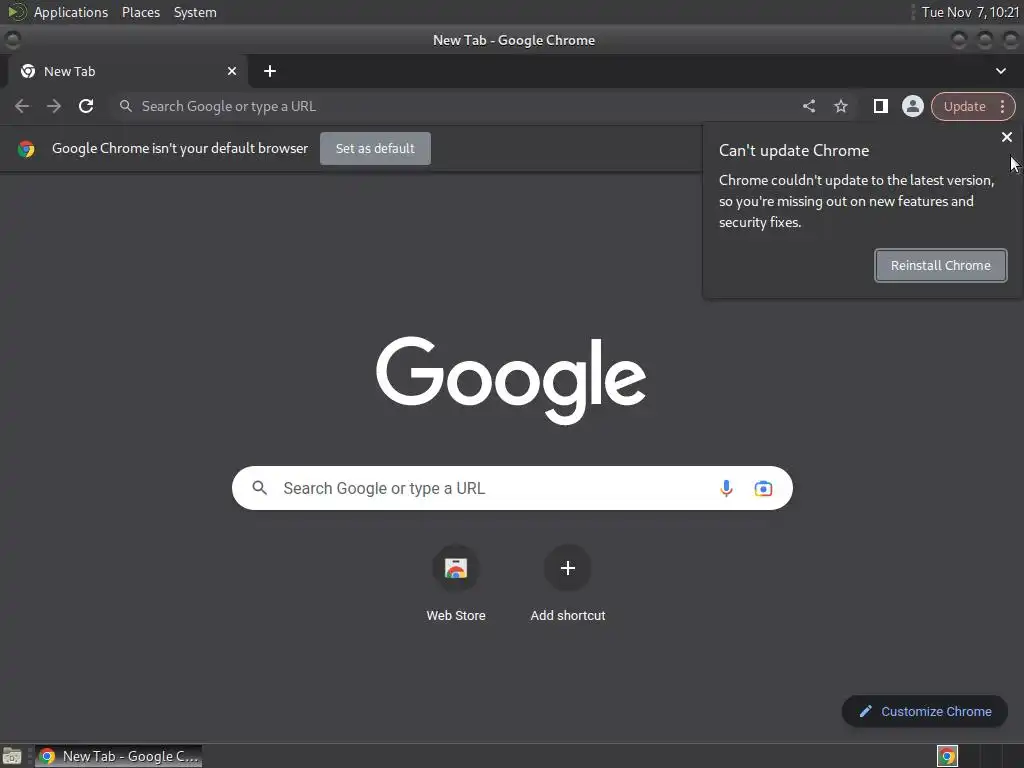The width and height of the screenshot is (1024, 768).
Task: Click the Google logo
Action: pos(511,379)
